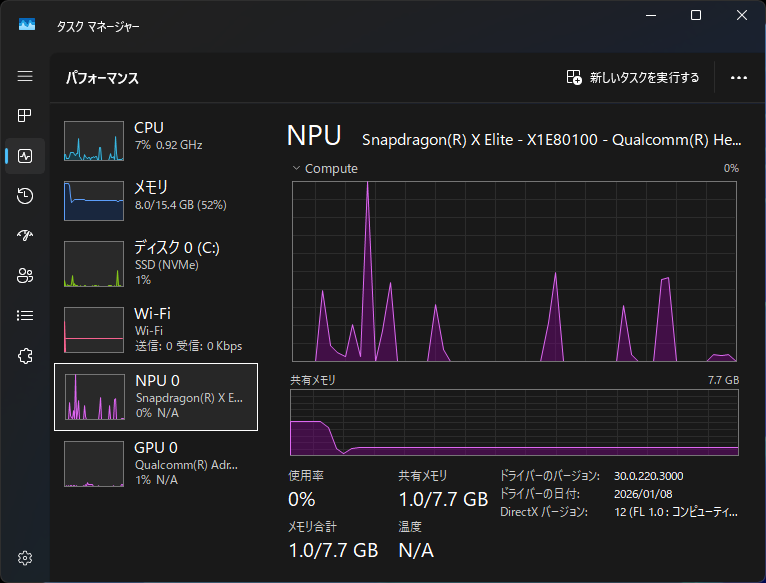Open the Startup apps page icon

25,236
